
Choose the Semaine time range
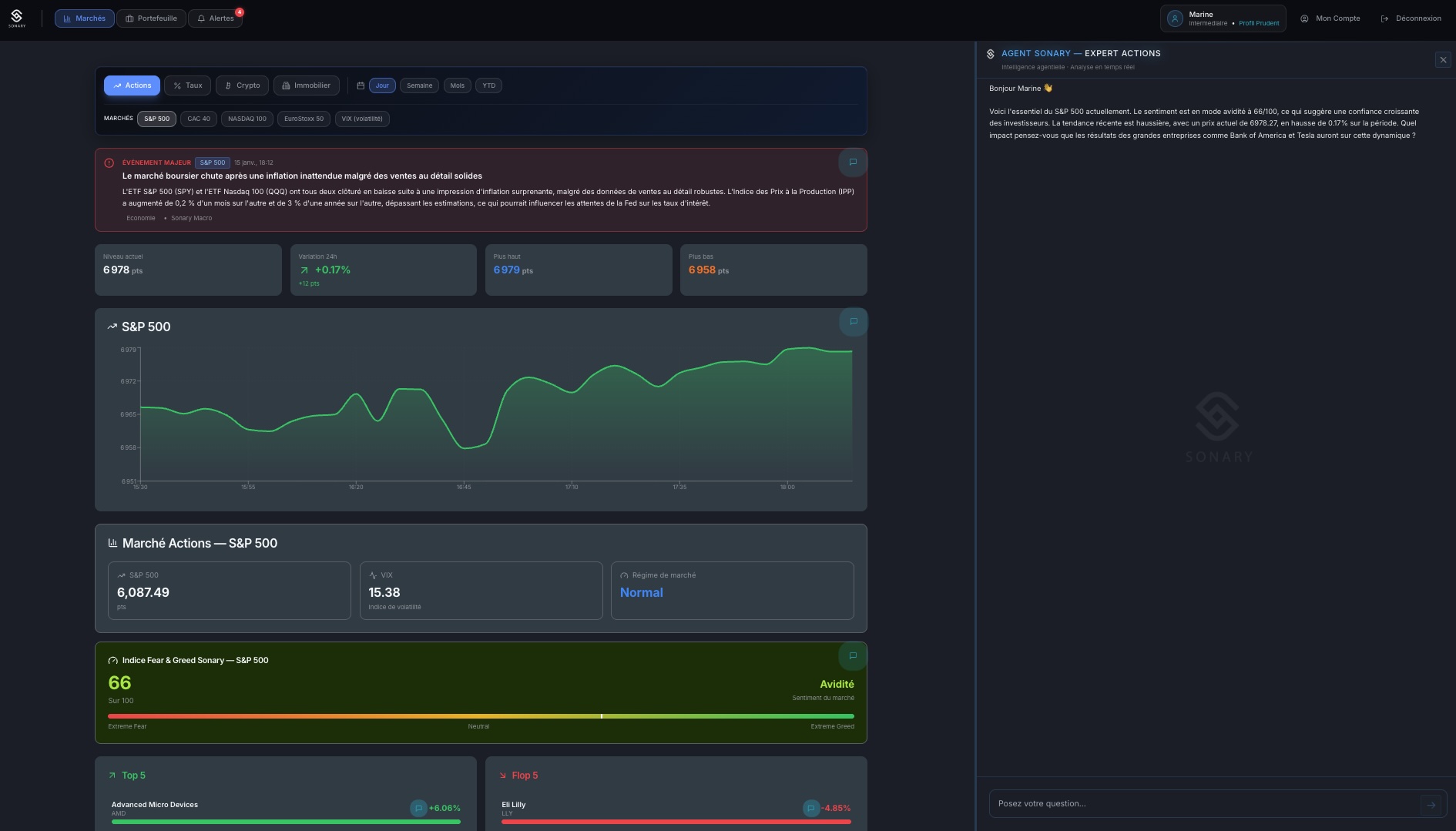[419, 85]
